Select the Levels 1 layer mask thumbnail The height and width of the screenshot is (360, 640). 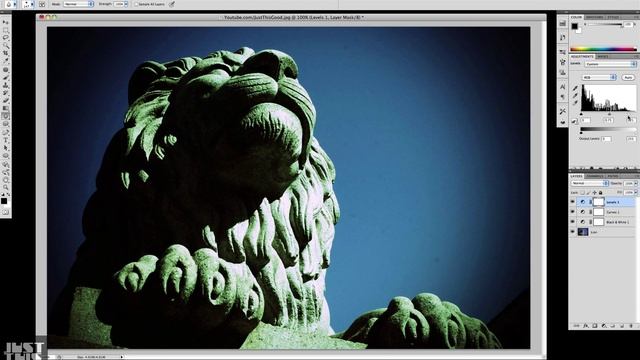[598, 202]
